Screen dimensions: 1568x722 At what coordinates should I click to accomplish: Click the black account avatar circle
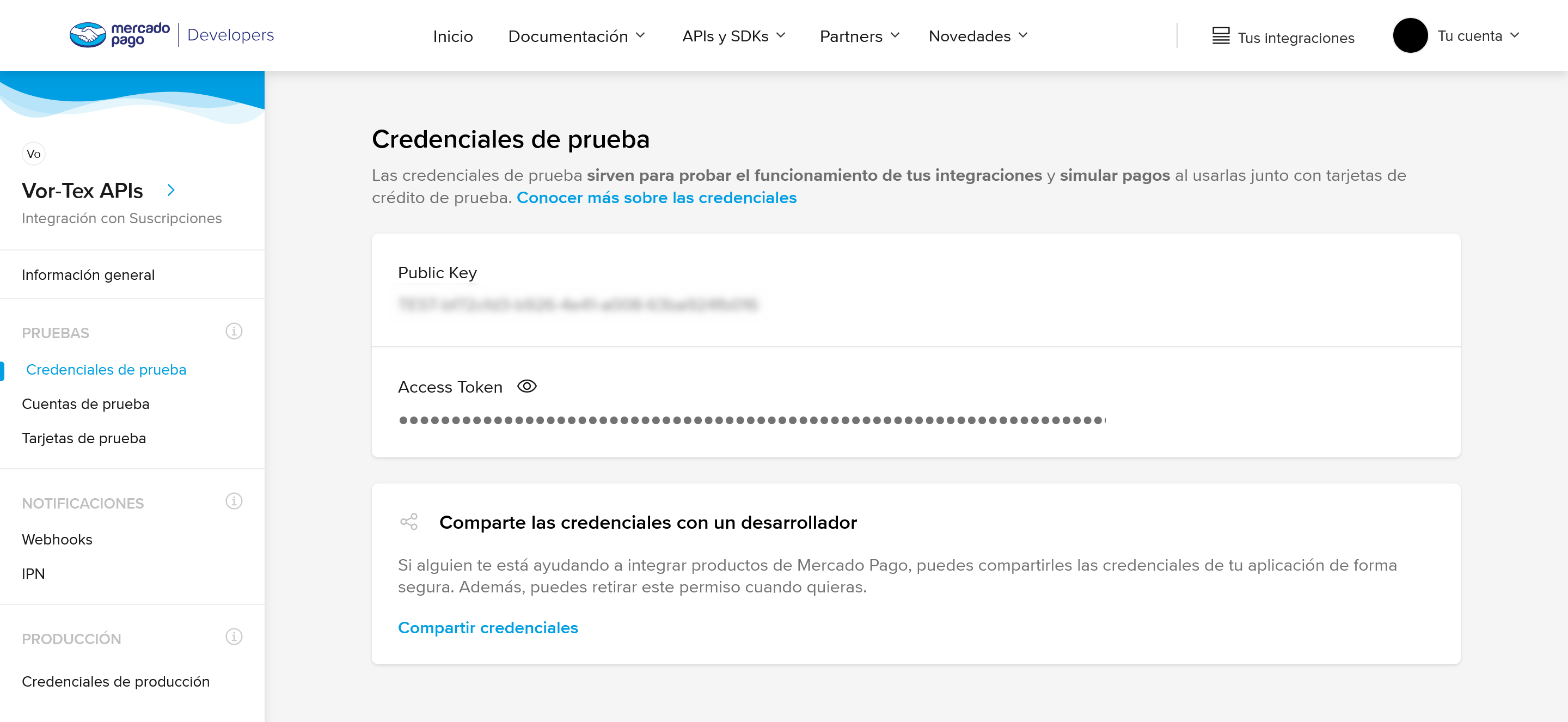coord(1410,35)
